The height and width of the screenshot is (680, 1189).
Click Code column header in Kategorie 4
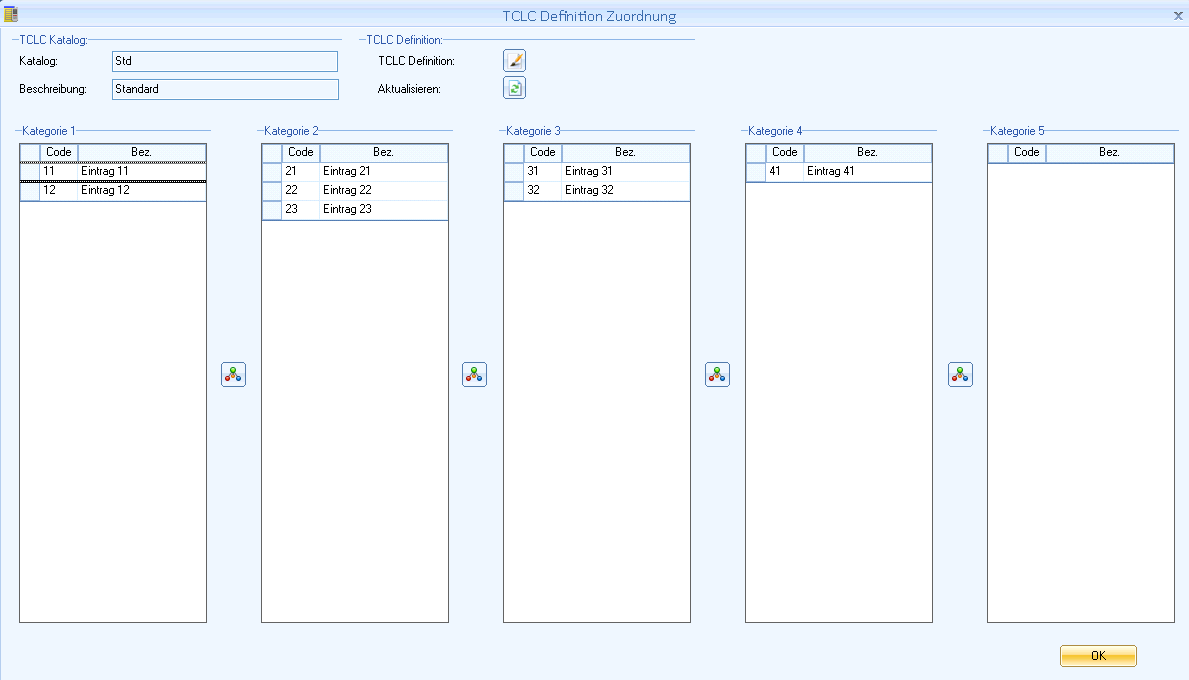(x=784, y=152)
